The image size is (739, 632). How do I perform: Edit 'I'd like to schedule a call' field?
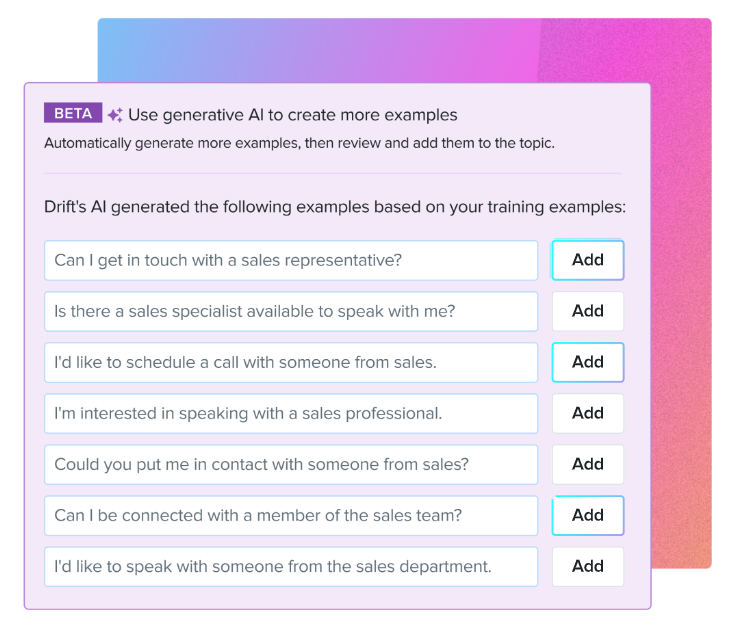tap(291, 362)
